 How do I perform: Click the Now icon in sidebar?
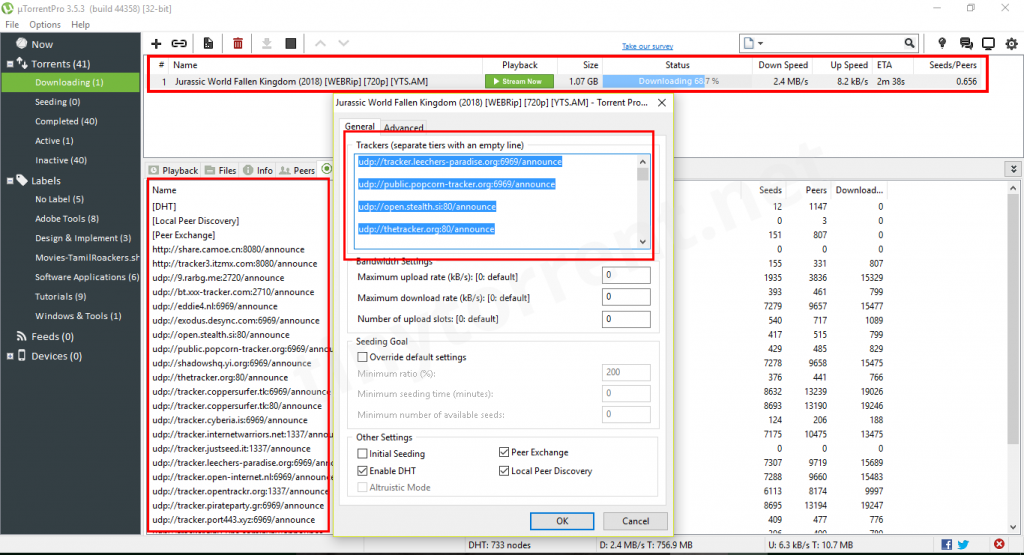22,44
